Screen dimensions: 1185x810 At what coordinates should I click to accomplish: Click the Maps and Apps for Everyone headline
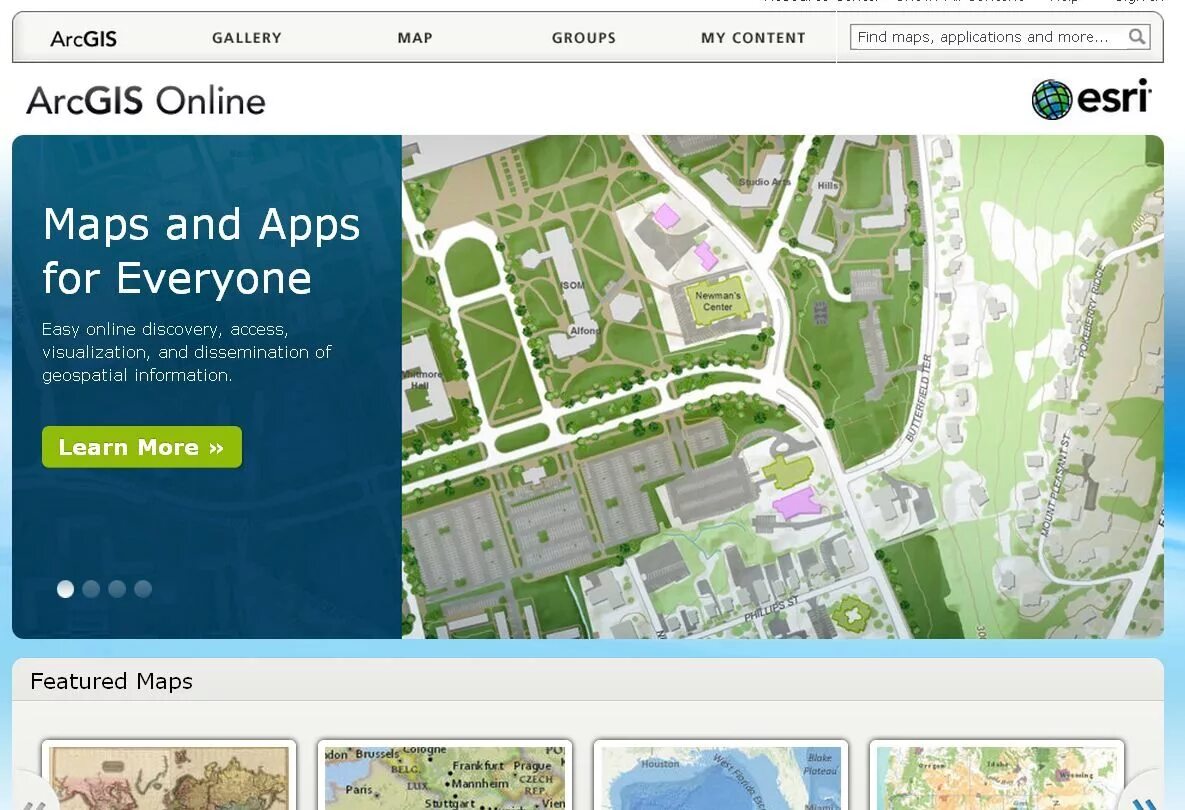click(201, 251)
